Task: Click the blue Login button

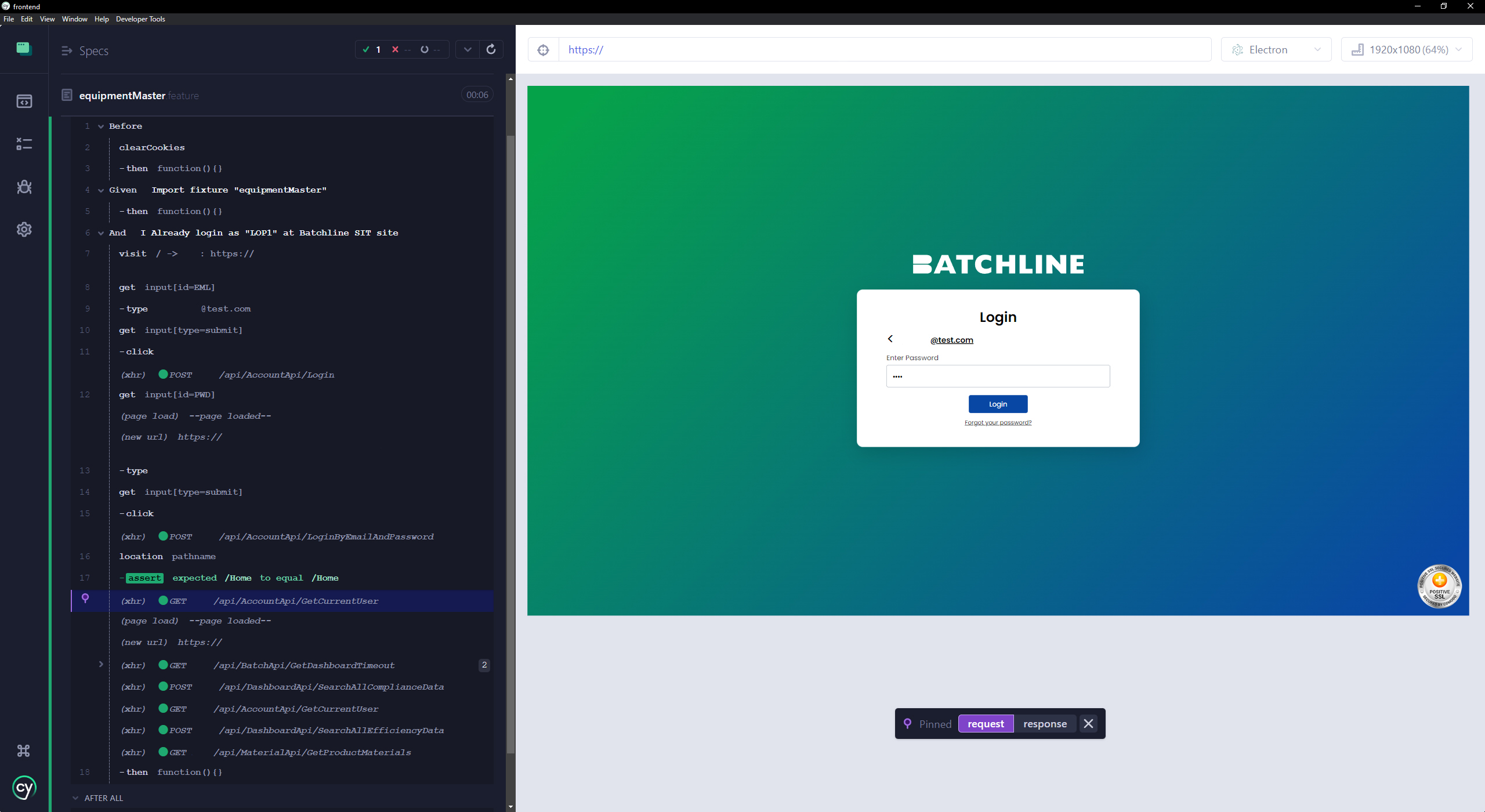Action: point(998,404)
